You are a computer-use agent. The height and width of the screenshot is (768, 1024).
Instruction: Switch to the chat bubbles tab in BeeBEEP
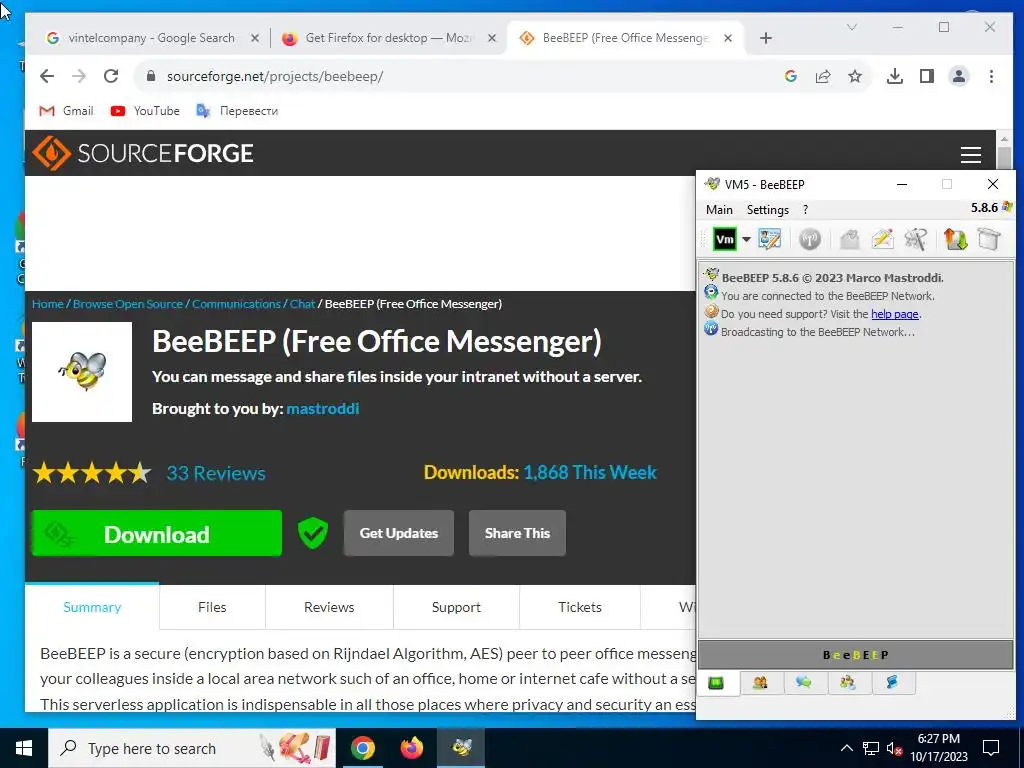tap(804, 683)
